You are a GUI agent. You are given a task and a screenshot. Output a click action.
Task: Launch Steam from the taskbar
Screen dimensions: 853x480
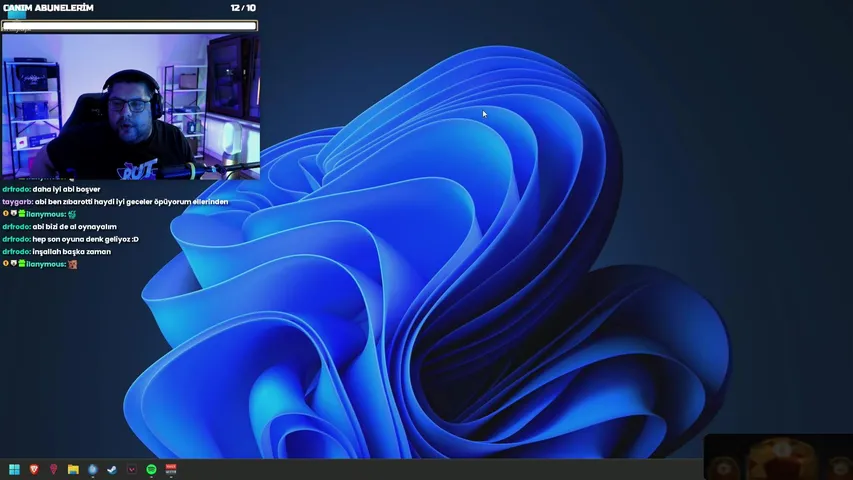coord(112,469)
